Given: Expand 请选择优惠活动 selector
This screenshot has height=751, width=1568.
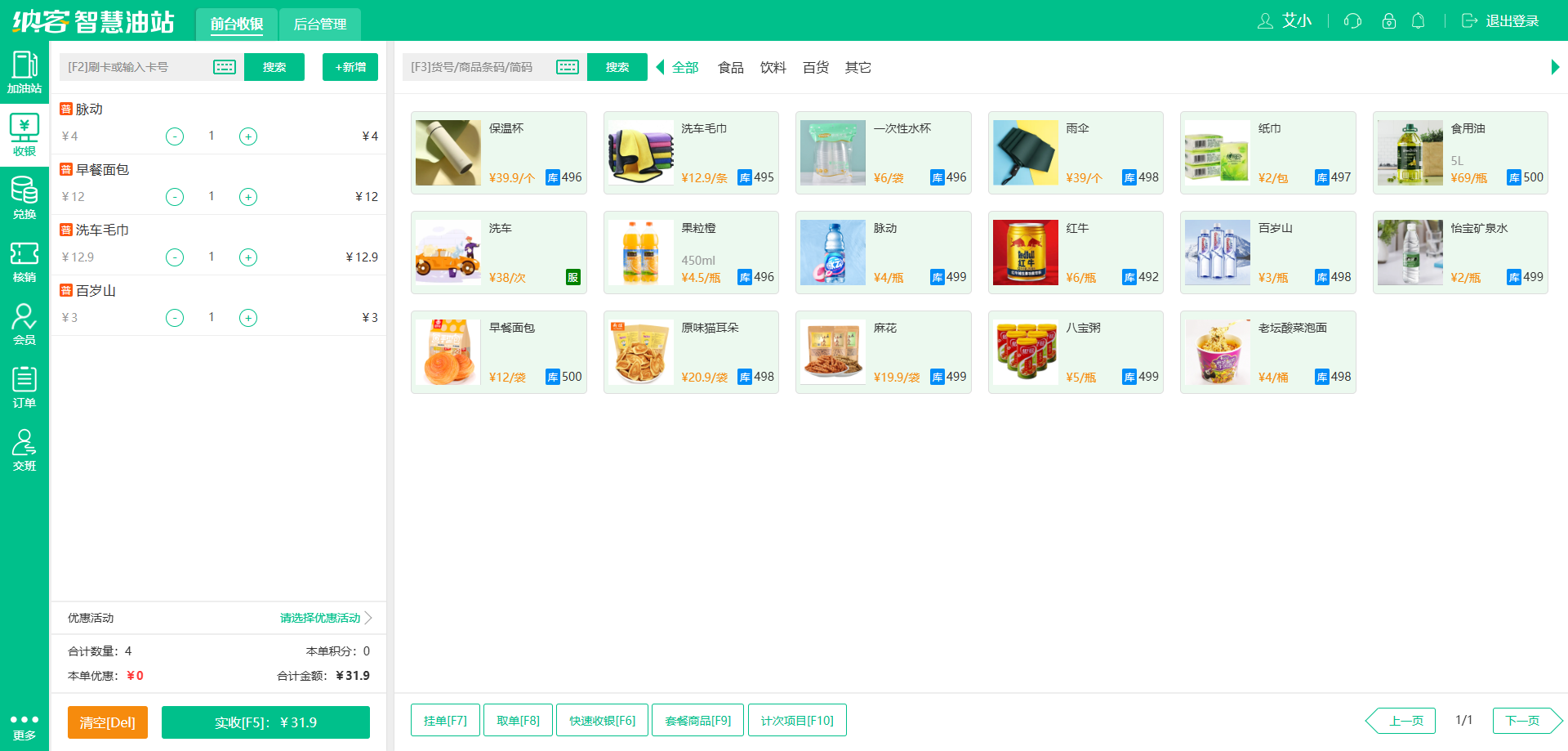Looking at the screenshot, I should pos(326,618).
